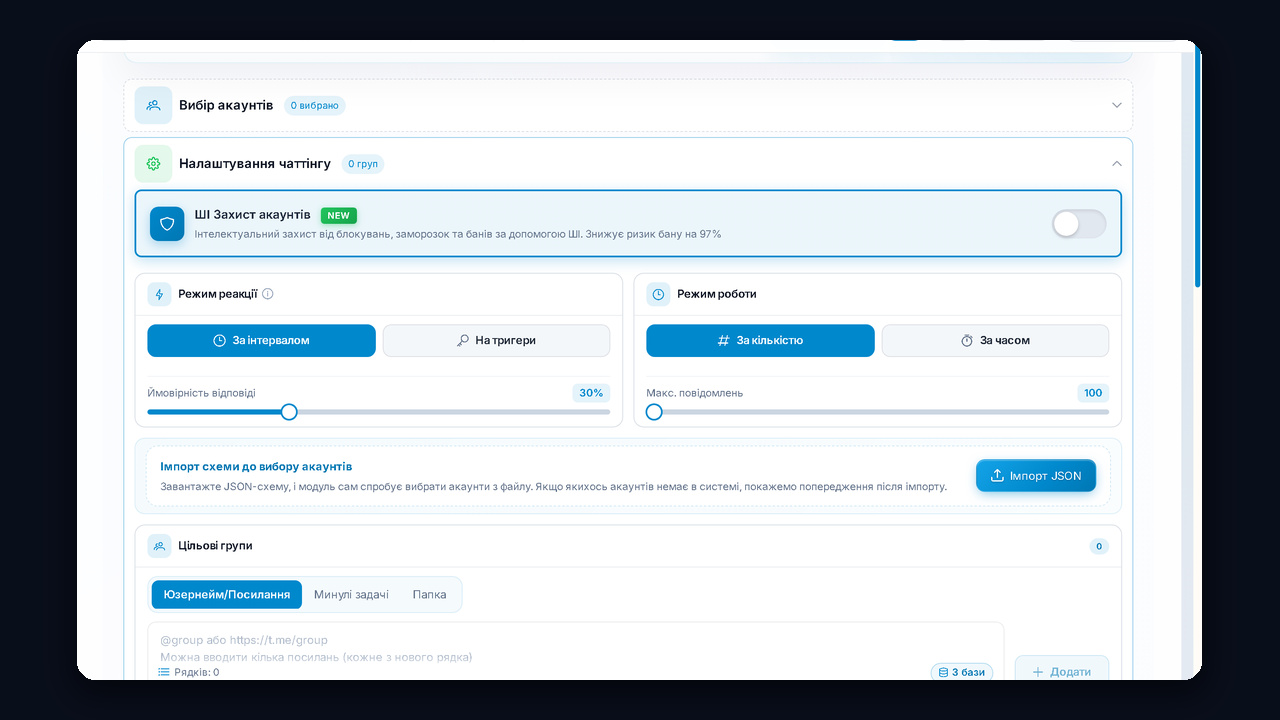This screenshot has height=720, width=1280.
Task: Click the 30% probability value
Action: (x=591, y=393)
